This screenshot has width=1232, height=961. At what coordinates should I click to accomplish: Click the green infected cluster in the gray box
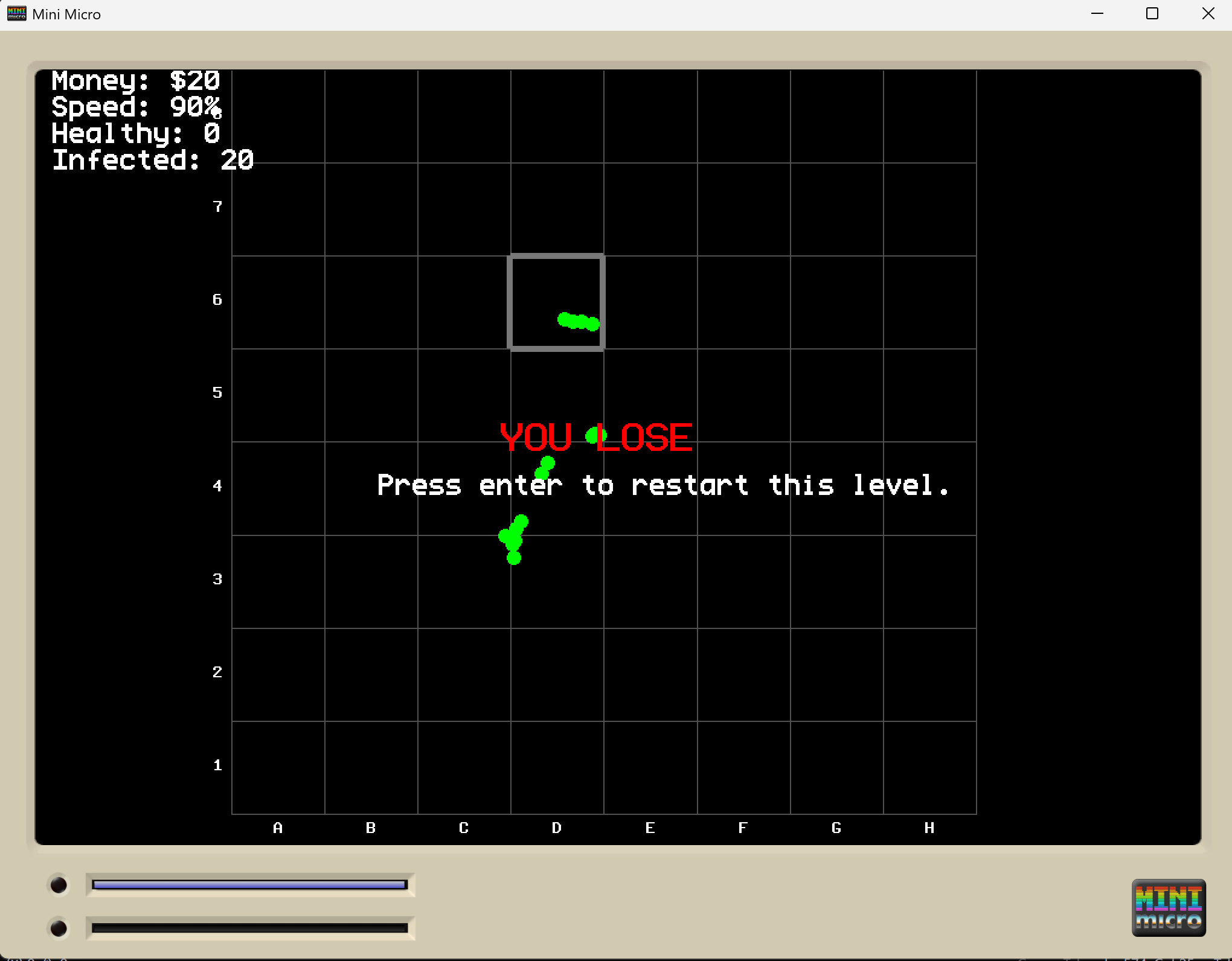point(578,322)
